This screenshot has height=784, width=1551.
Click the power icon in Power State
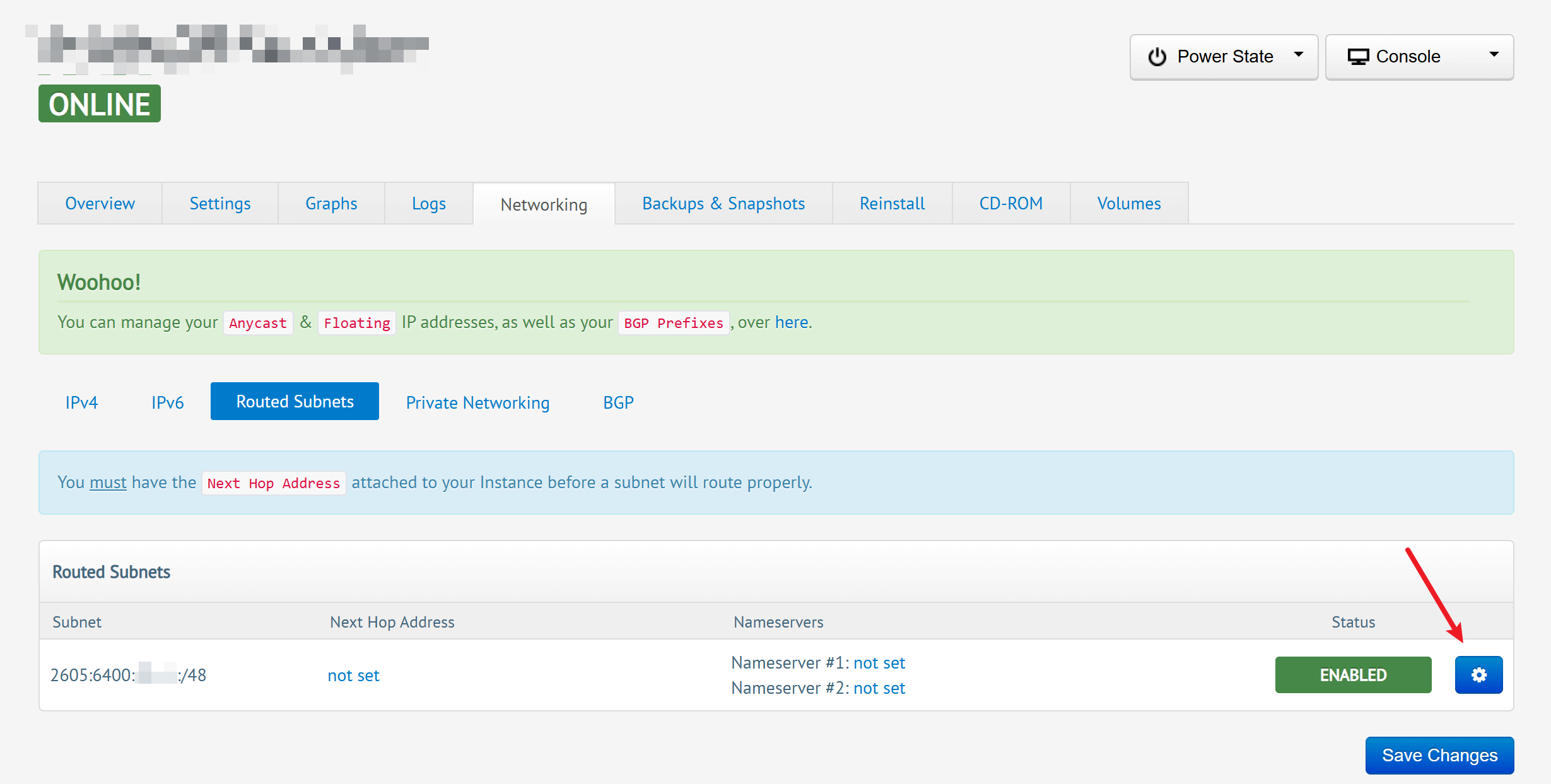coord(1157,57)
